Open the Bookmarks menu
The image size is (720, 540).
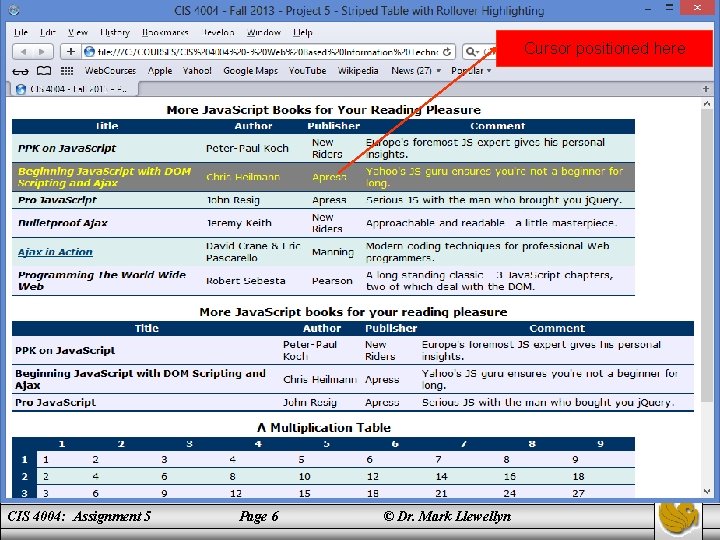tap(165, 33)
